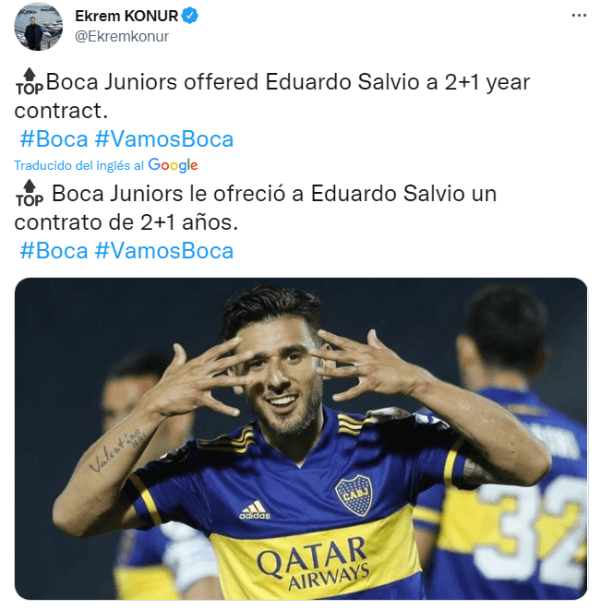This screenshot has height=610, width=600.
Task: Click the translated #Boca hashtag
Action: 54,251
